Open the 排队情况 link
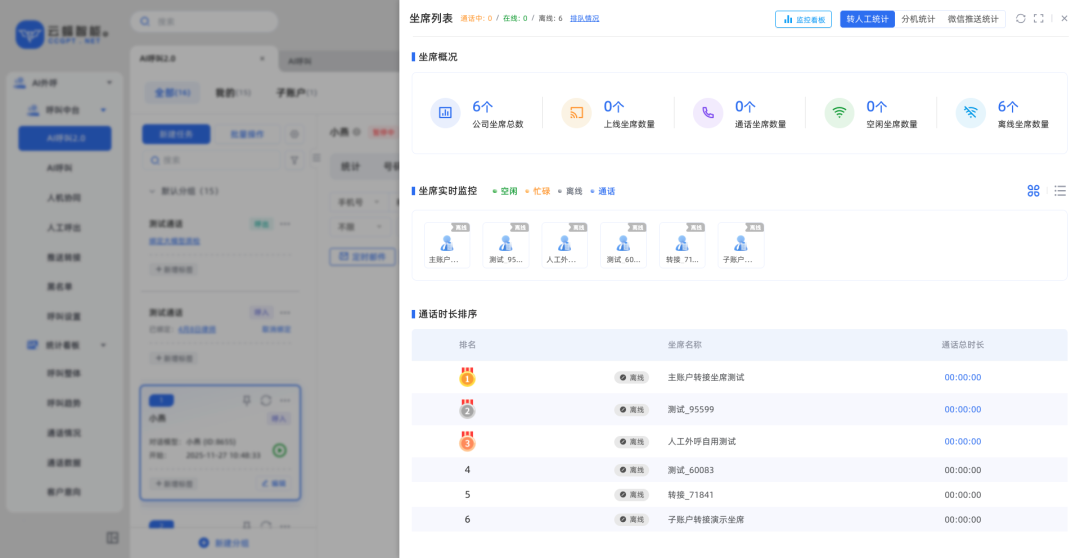 585,19
